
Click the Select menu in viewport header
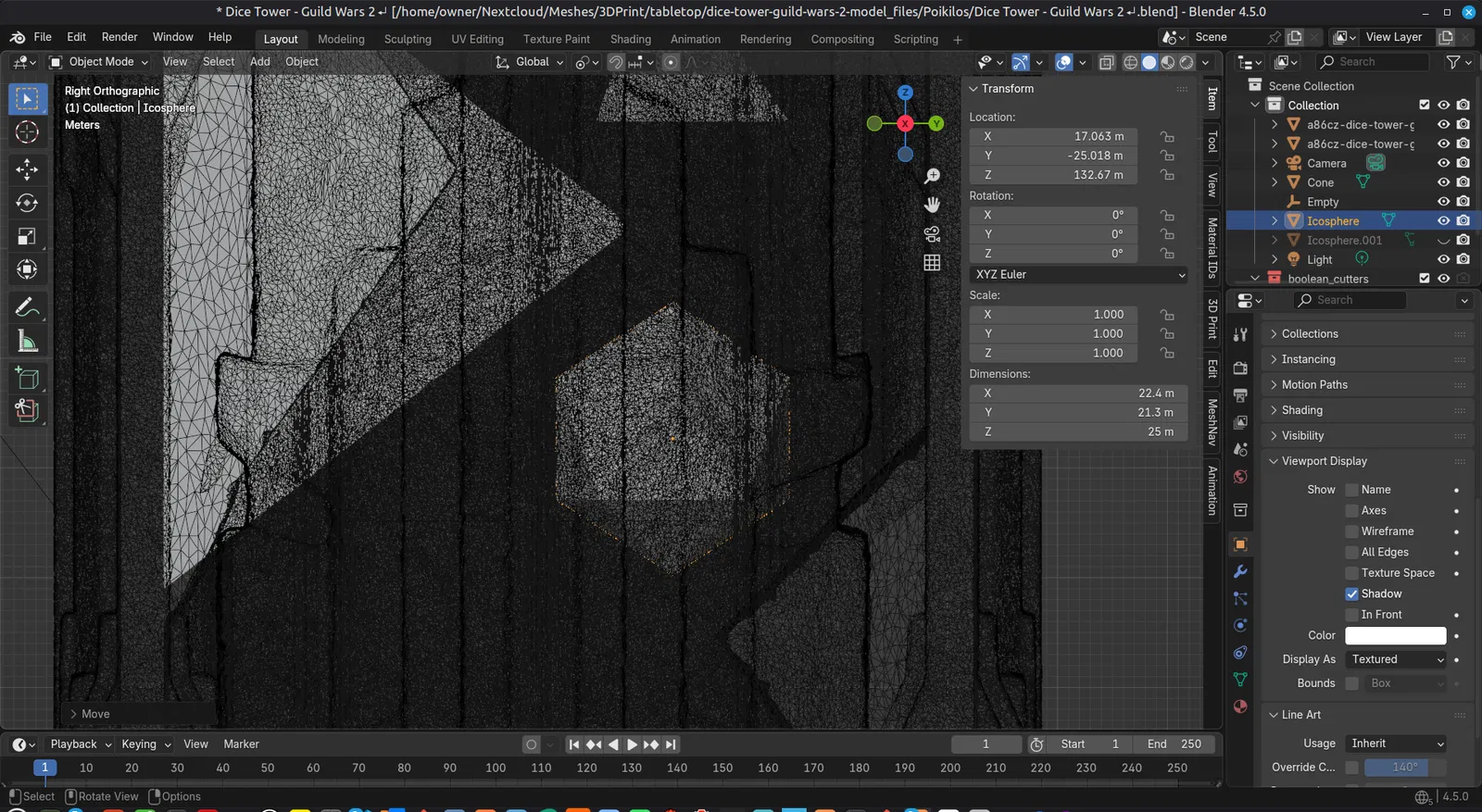219,62
